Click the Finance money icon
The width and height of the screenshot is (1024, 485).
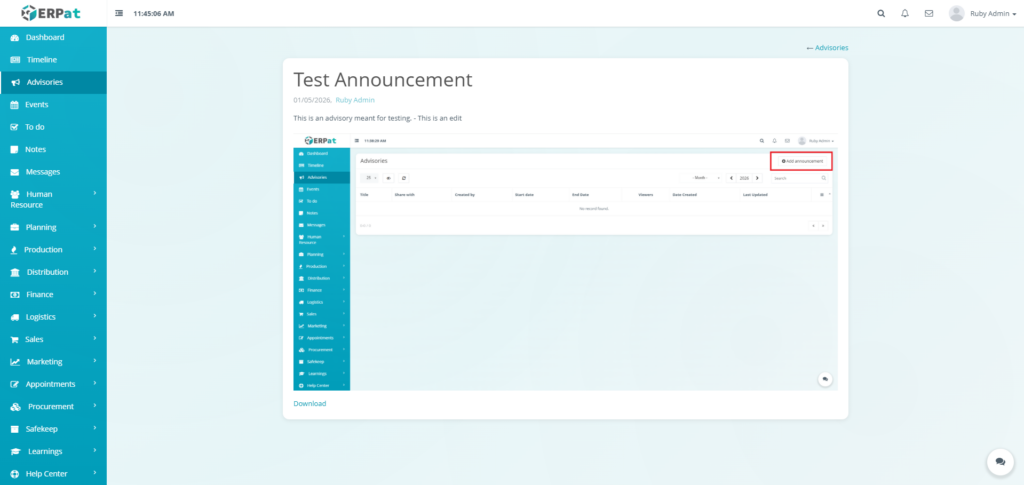[15, 295]
